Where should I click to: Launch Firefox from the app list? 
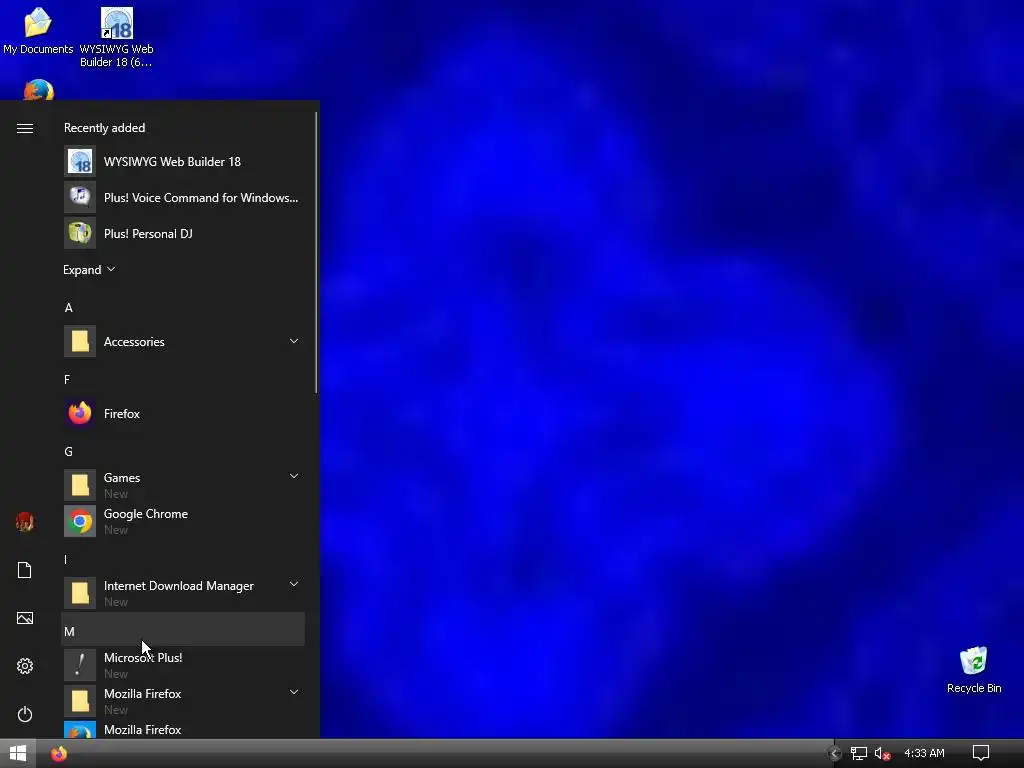184,413
